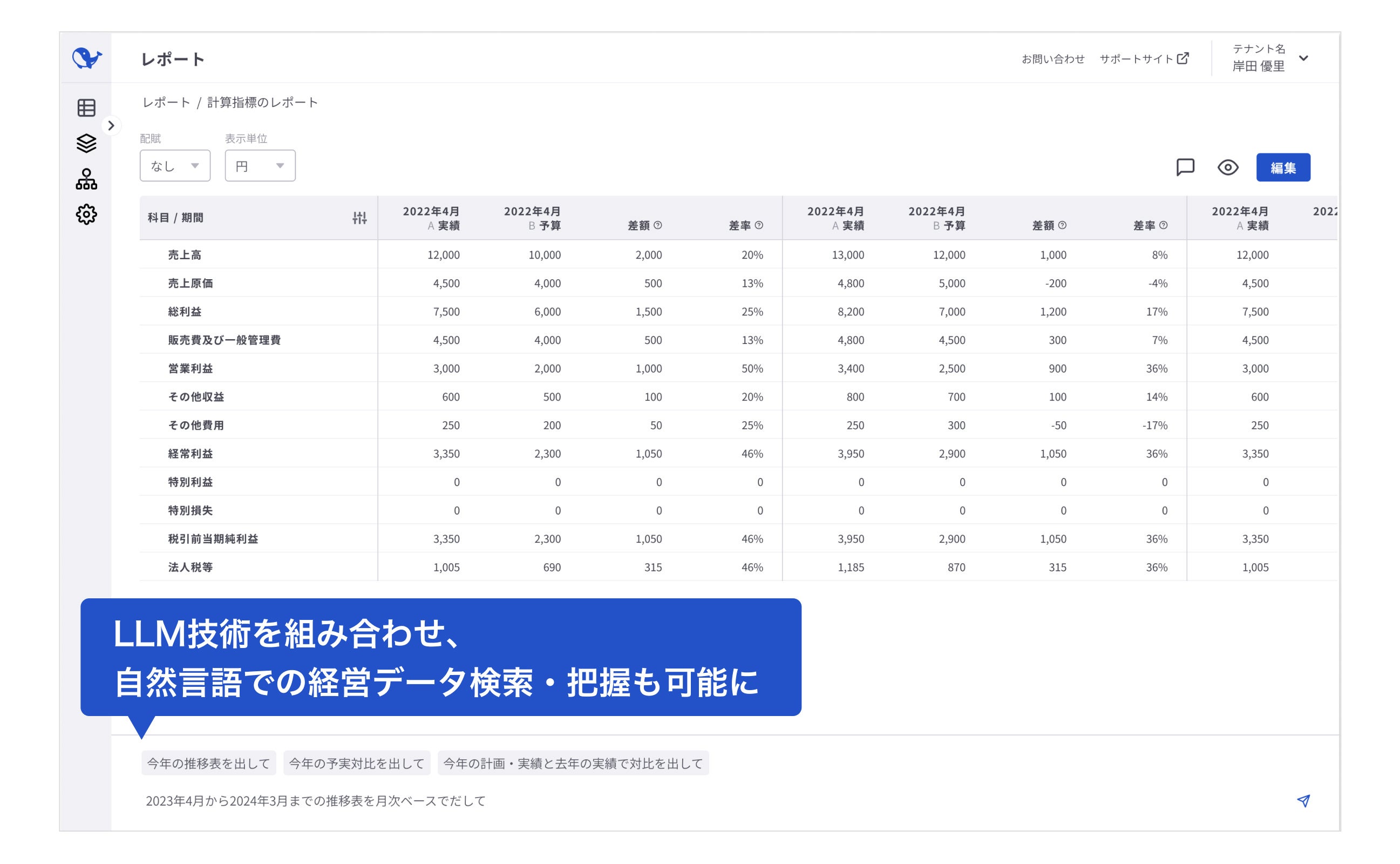Open the organization hierarchy sidebar icon
Screen dimensions: 1400x864
pyautogui.click(x=86, y=179)
